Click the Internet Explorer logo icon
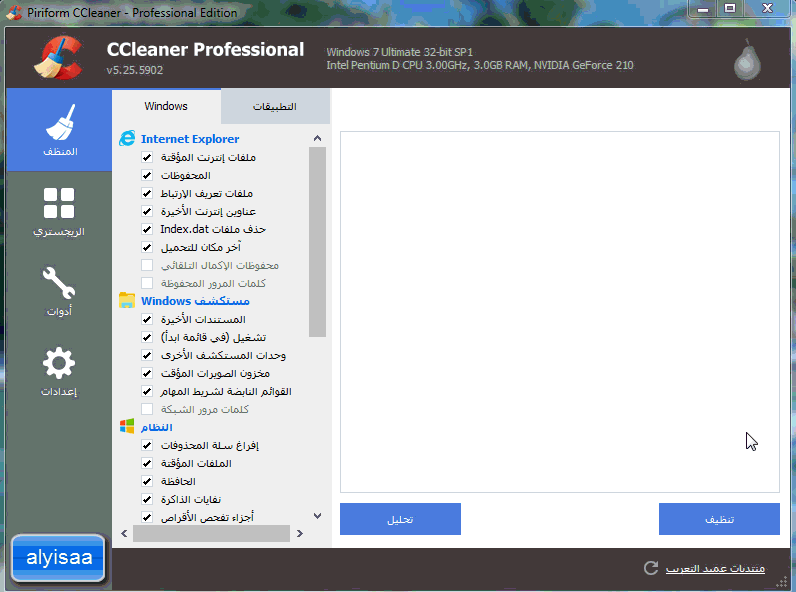This screenshot has width=796, height=592. (127, 139)
